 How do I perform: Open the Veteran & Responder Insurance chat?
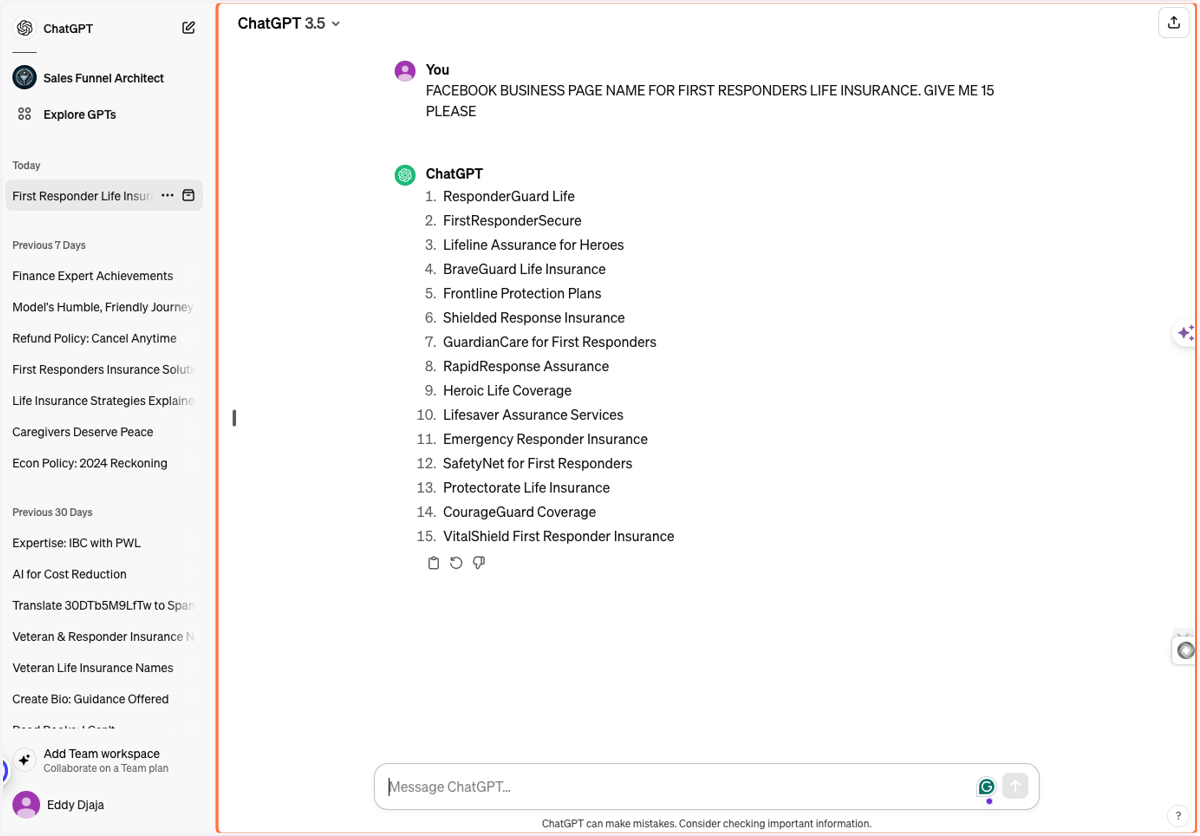click(104, 636)
